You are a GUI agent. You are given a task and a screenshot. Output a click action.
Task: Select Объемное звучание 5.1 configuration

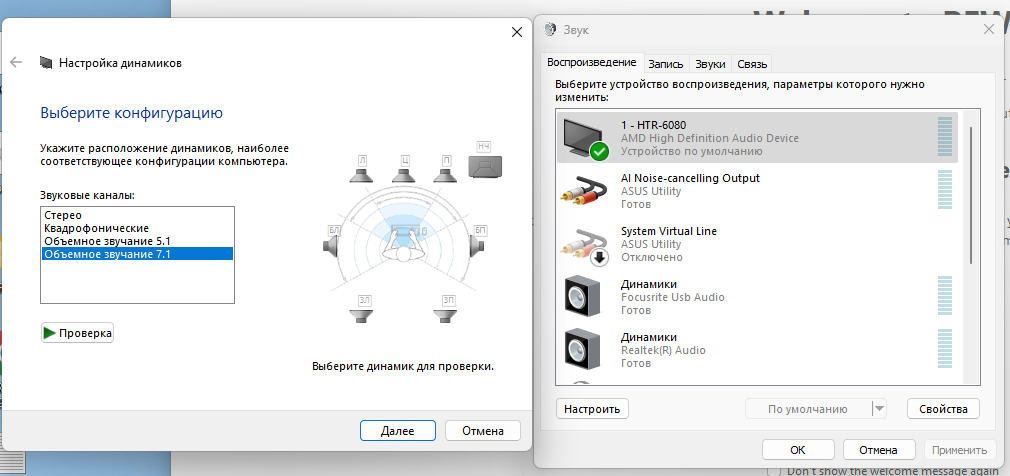point(107,241)
